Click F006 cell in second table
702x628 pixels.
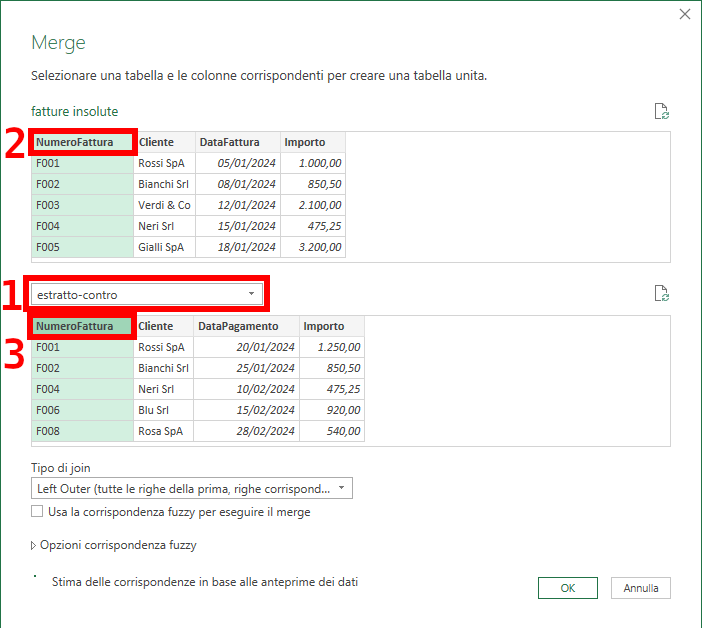pyautogui.click(x=82, y=410)
